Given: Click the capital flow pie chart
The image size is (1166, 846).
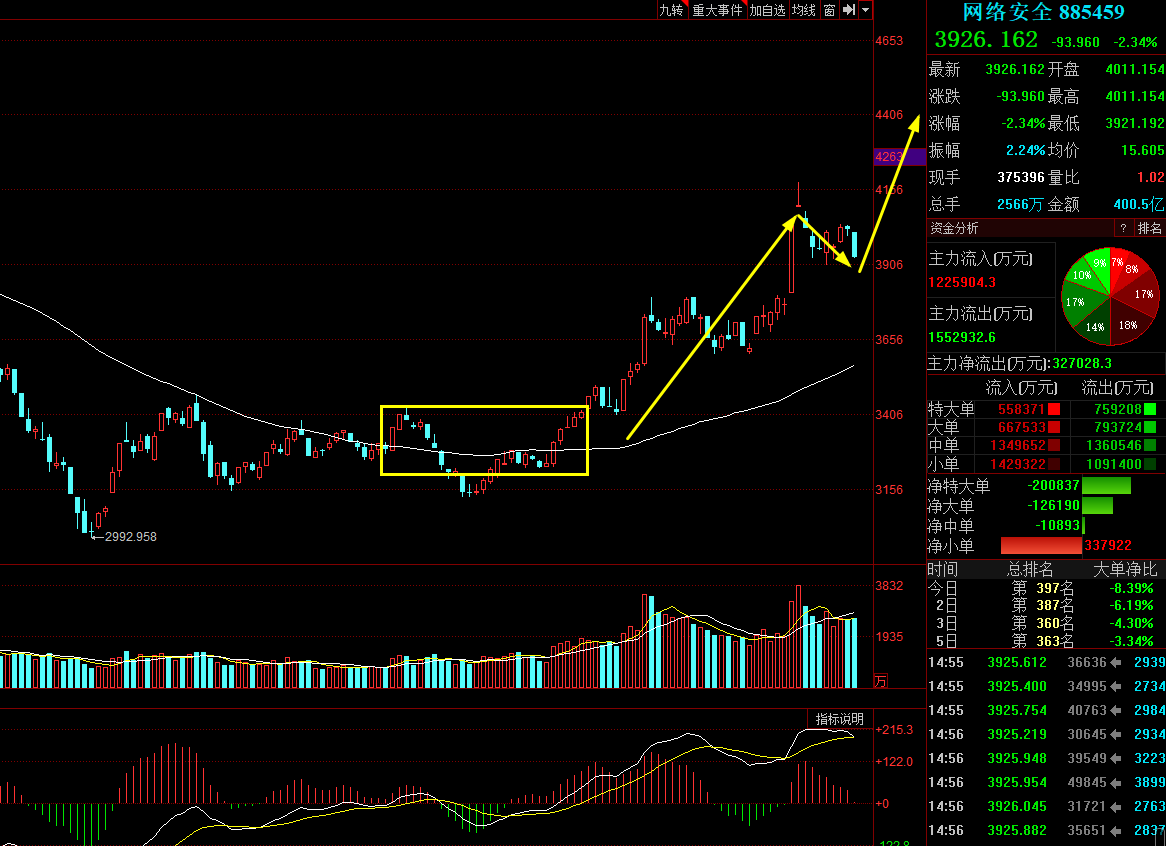Looking at the screenshot, I should (1109, 297).
